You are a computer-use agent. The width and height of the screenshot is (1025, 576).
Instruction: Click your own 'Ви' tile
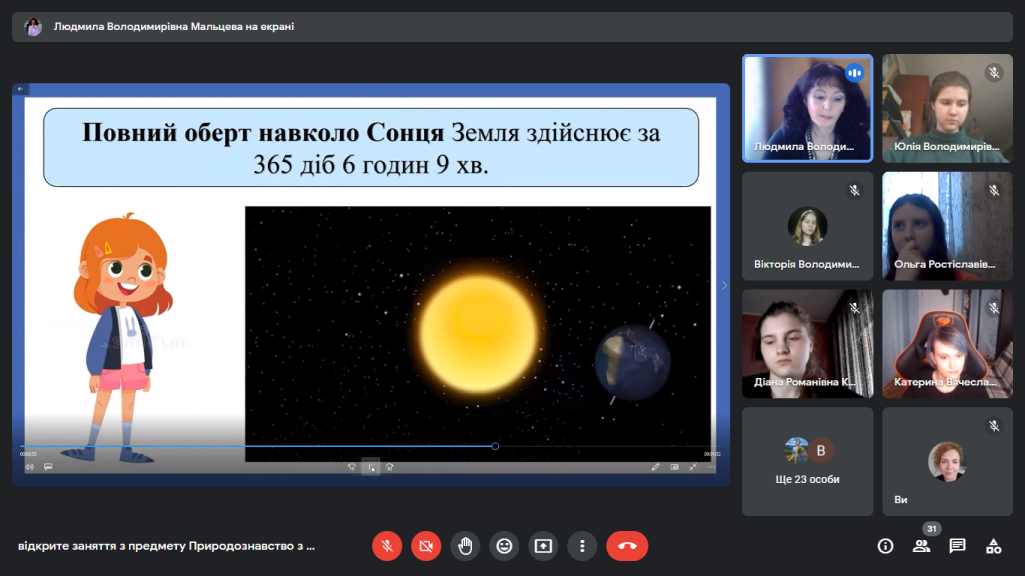947,462
